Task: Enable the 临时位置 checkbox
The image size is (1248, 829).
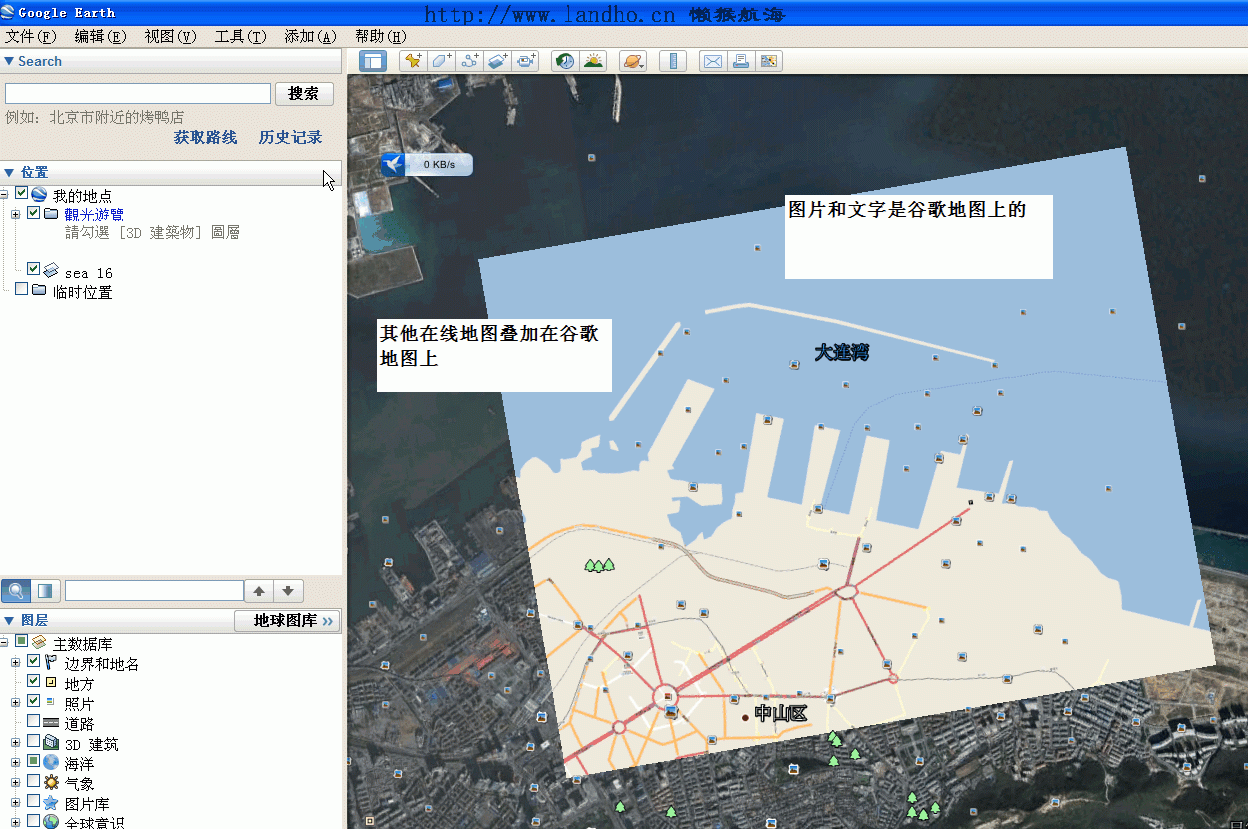Action: point(22,289)
